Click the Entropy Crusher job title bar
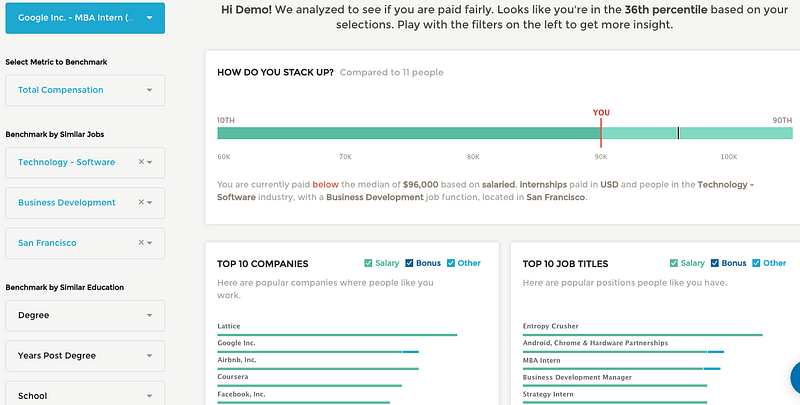Viewport: 800px width, 405px height. [642, 334]
